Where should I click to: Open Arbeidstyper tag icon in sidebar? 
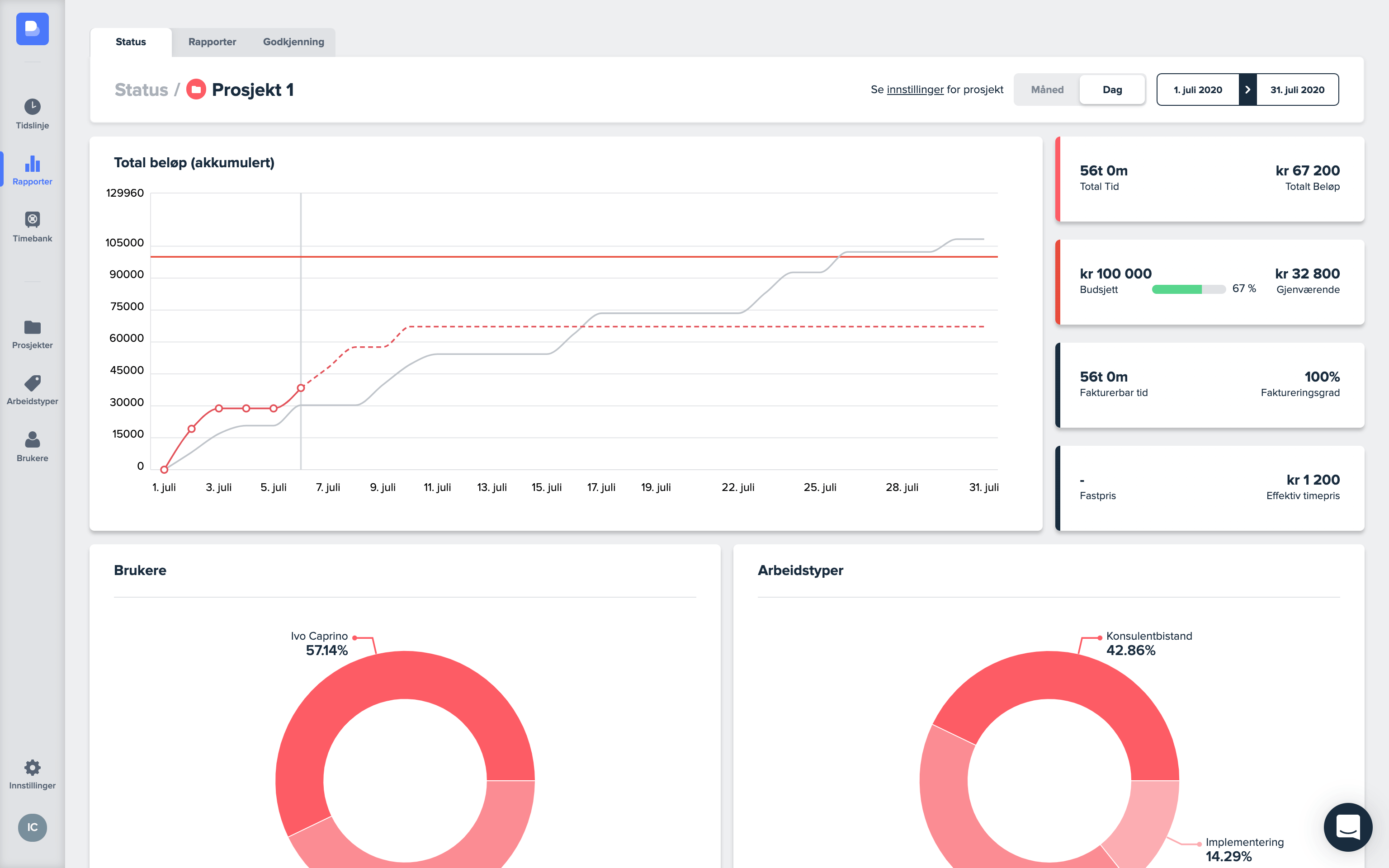click(32, 383)
